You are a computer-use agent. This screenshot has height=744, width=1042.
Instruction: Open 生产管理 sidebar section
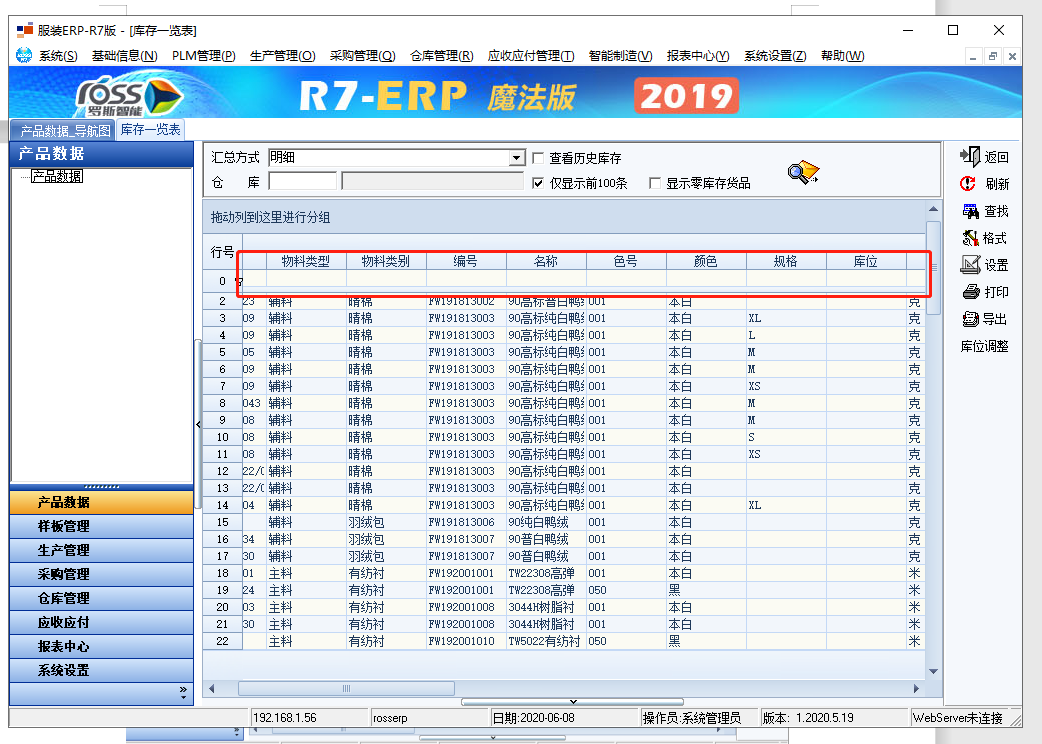102,550
